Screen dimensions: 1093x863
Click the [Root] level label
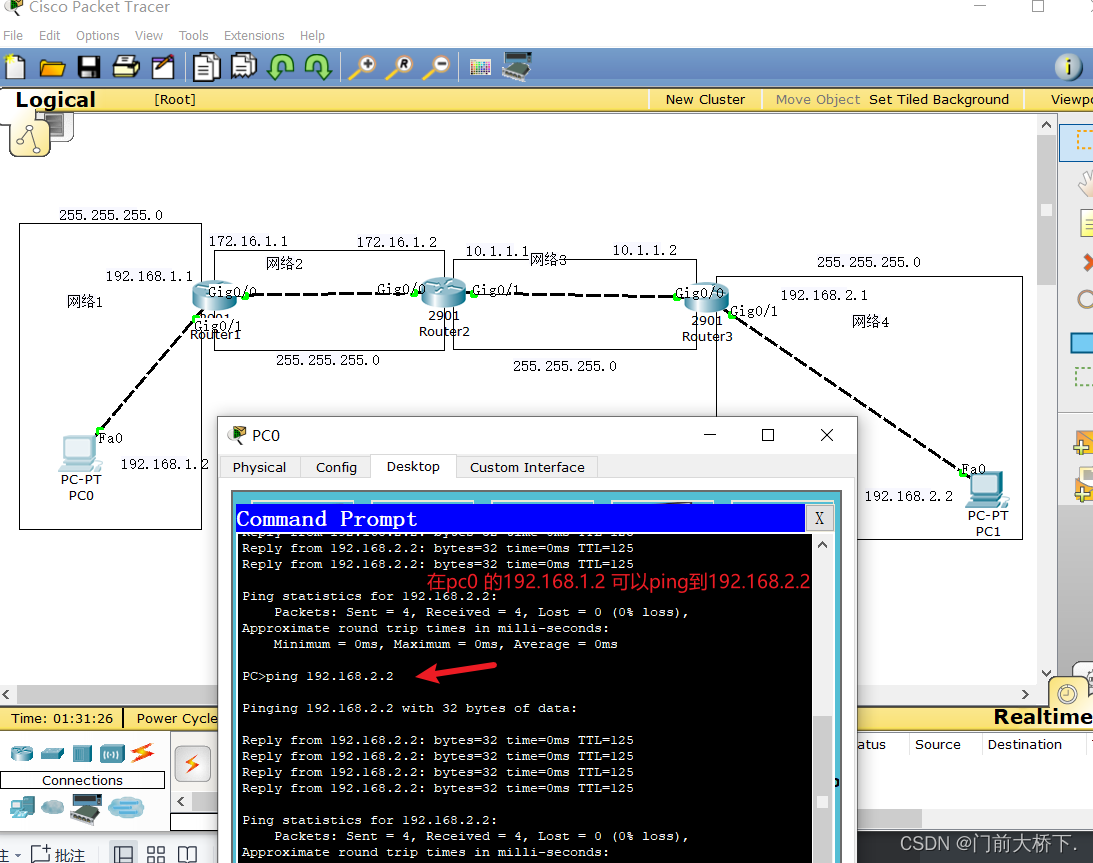[175, 100]
